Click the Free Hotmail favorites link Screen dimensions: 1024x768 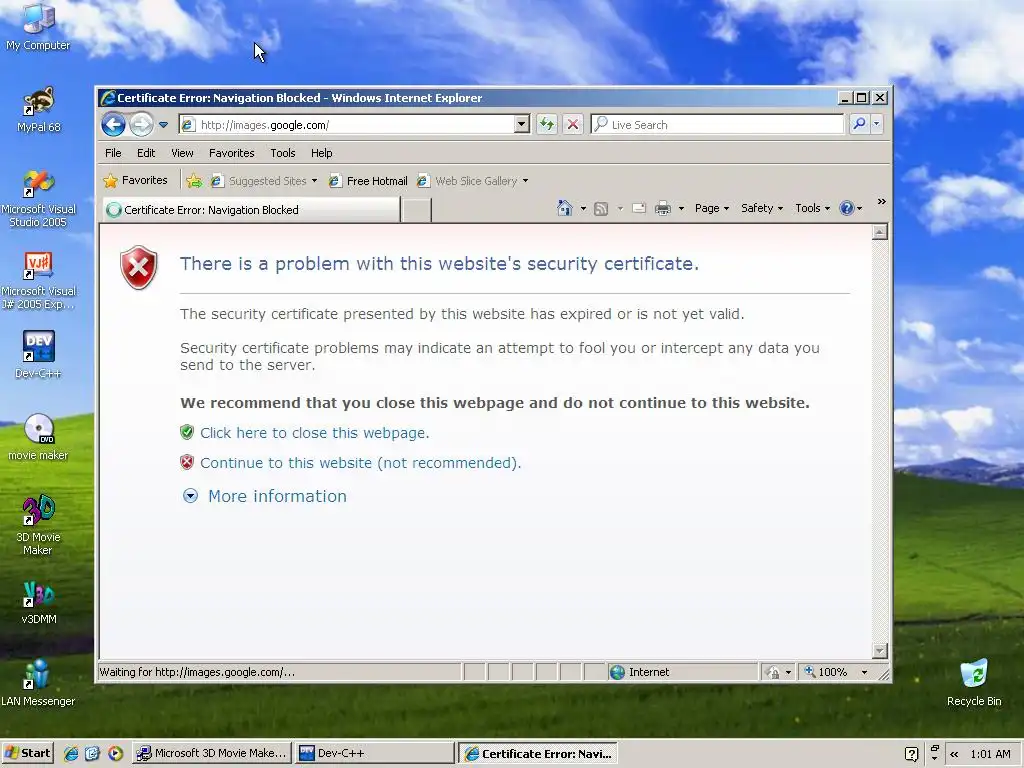(368, 181)
